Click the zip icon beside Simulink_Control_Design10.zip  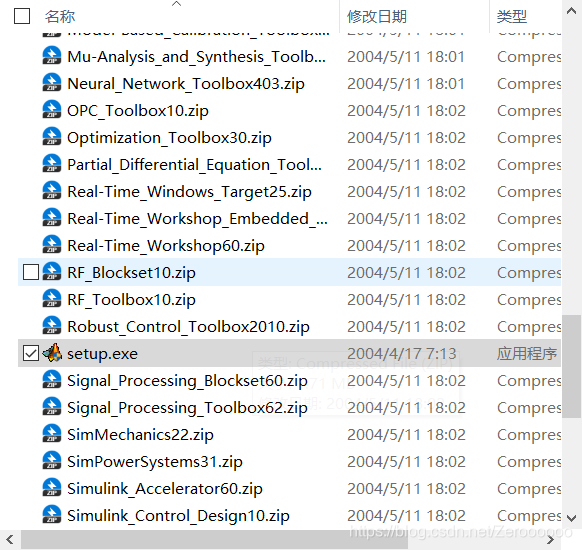pos(52,515)
